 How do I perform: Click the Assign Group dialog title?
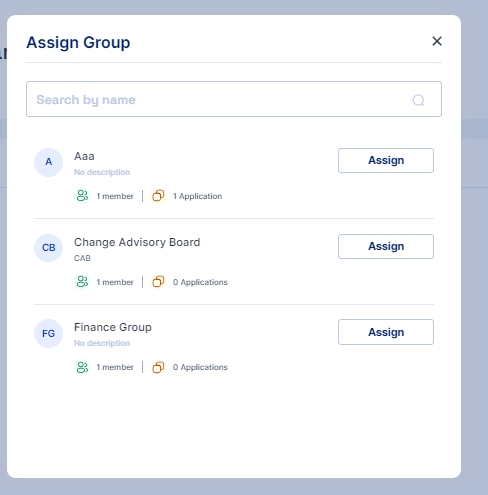pyautogui.click(x=78, y=43)
